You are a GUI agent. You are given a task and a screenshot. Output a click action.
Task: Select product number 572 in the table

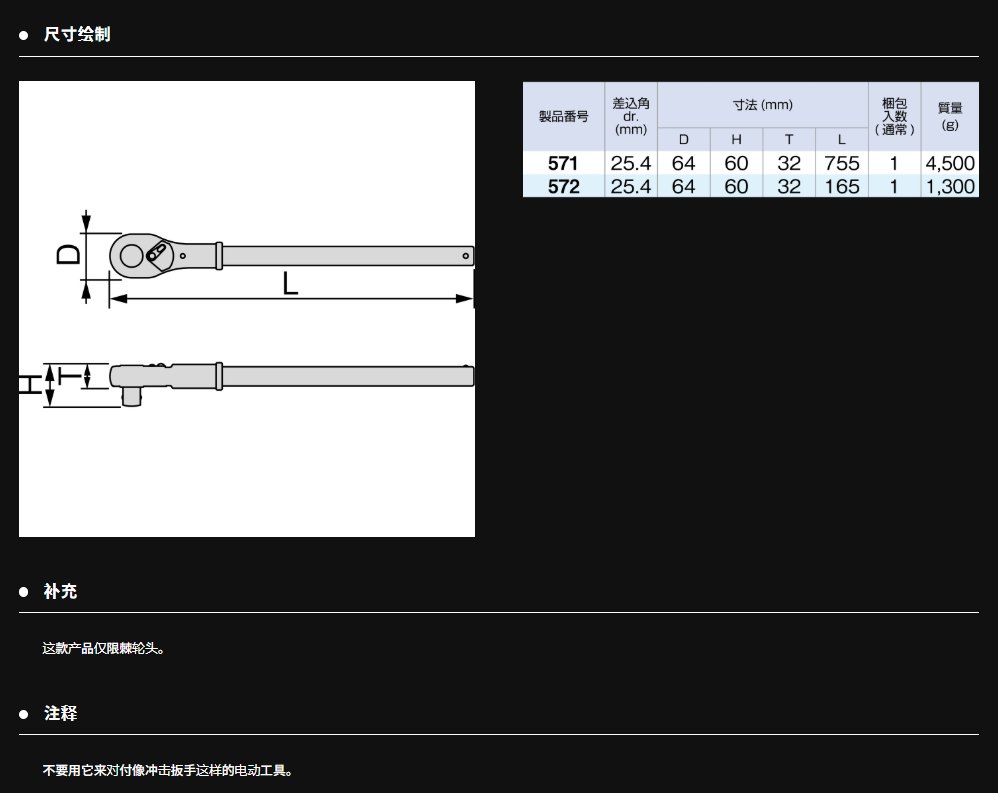coord(563,187)
